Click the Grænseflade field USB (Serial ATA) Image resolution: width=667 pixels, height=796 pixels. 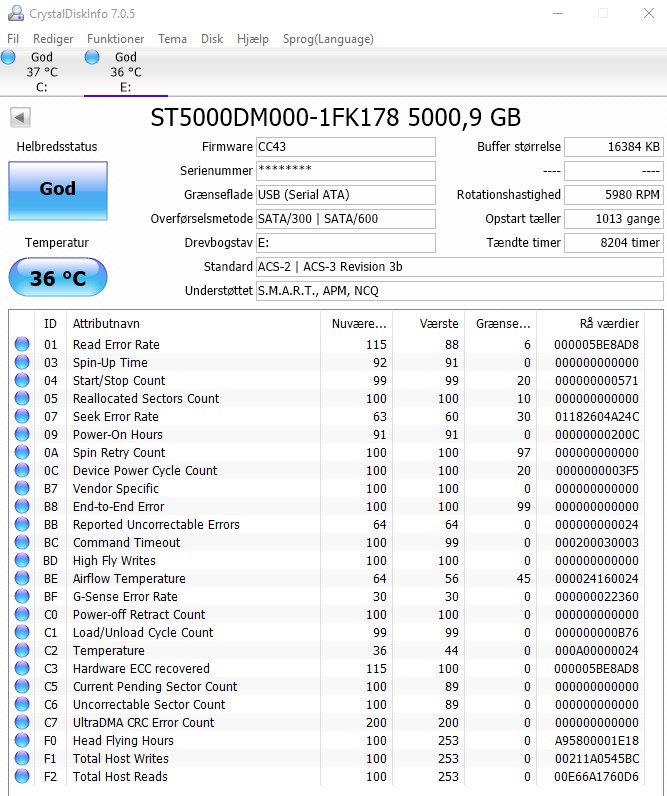point(346,195)
